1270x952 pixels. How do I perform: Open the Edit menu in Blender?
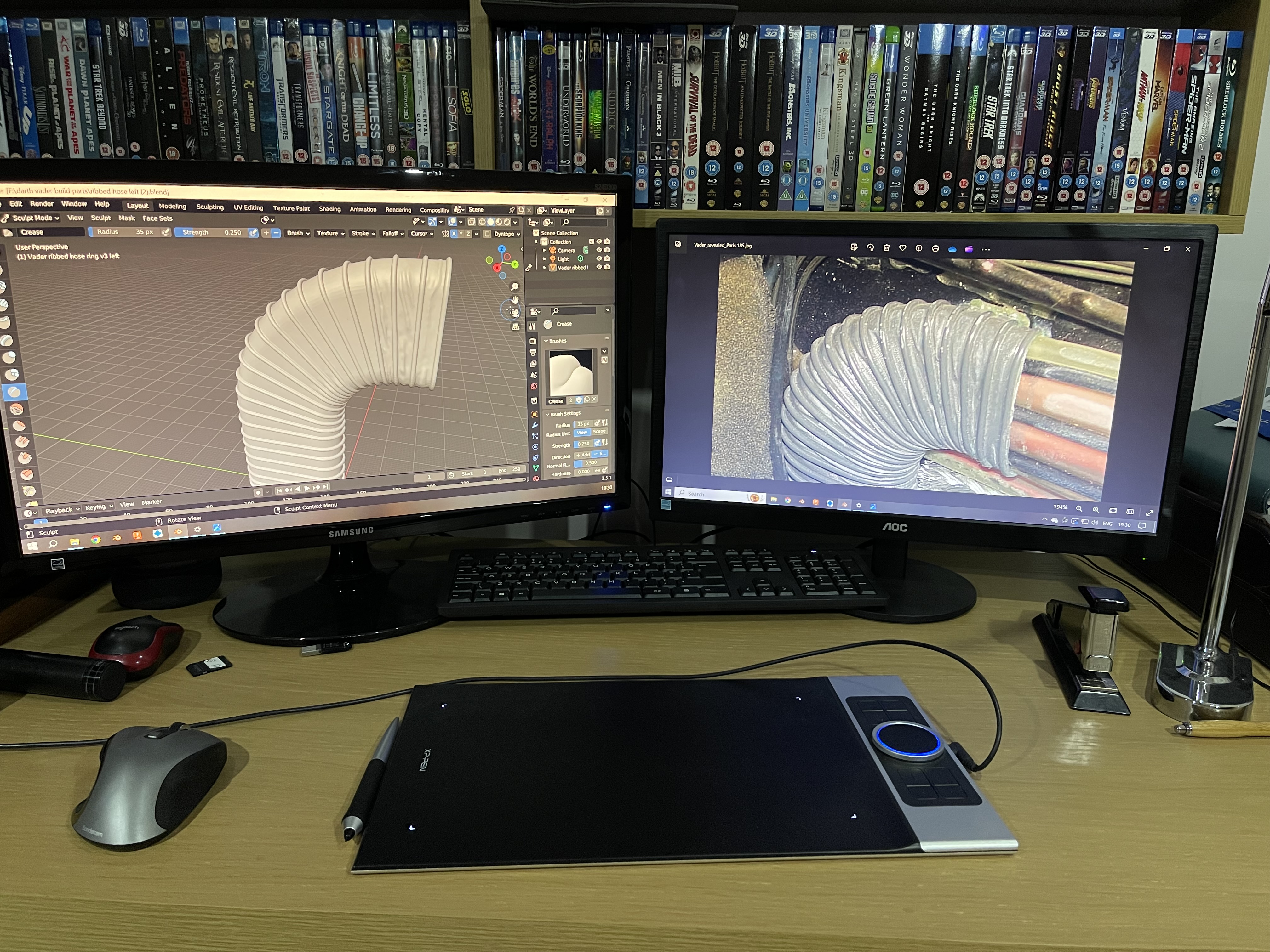tap(16, 204)
